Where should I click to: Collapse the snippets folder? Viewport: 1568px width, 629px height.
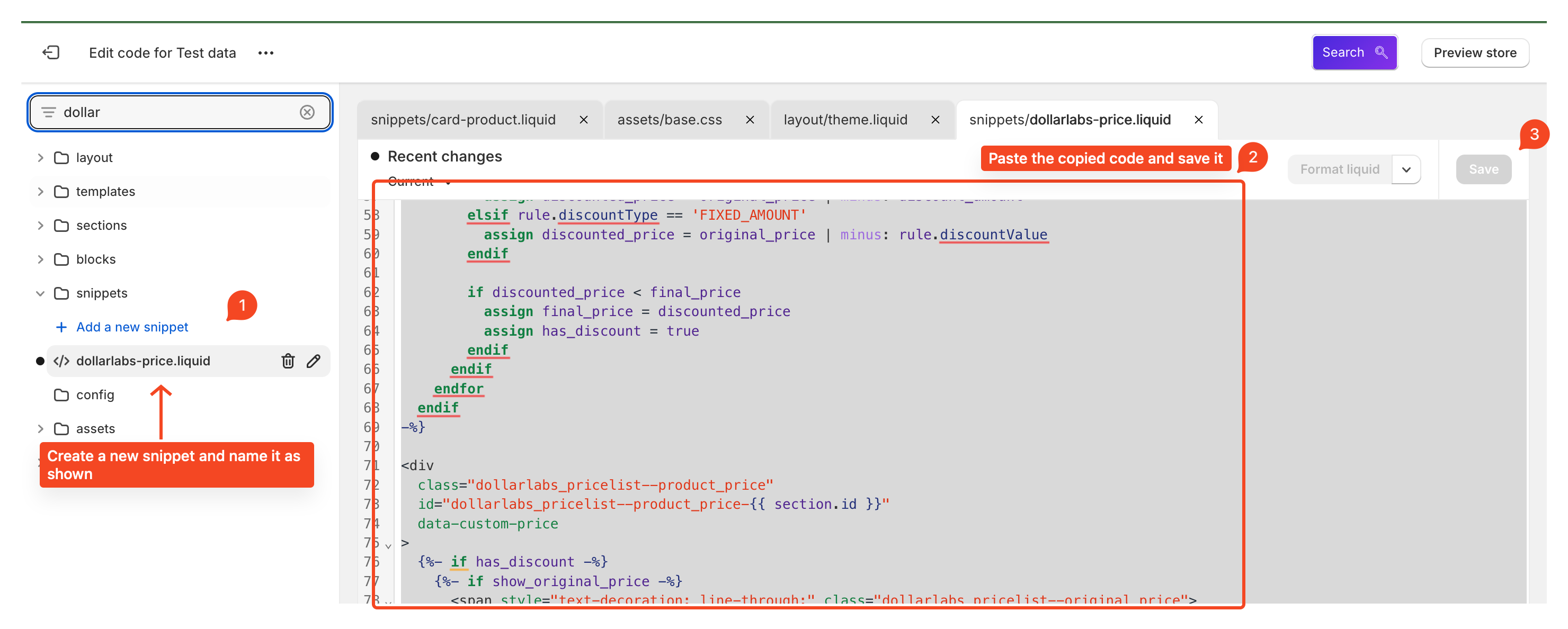tap(41, 294)
